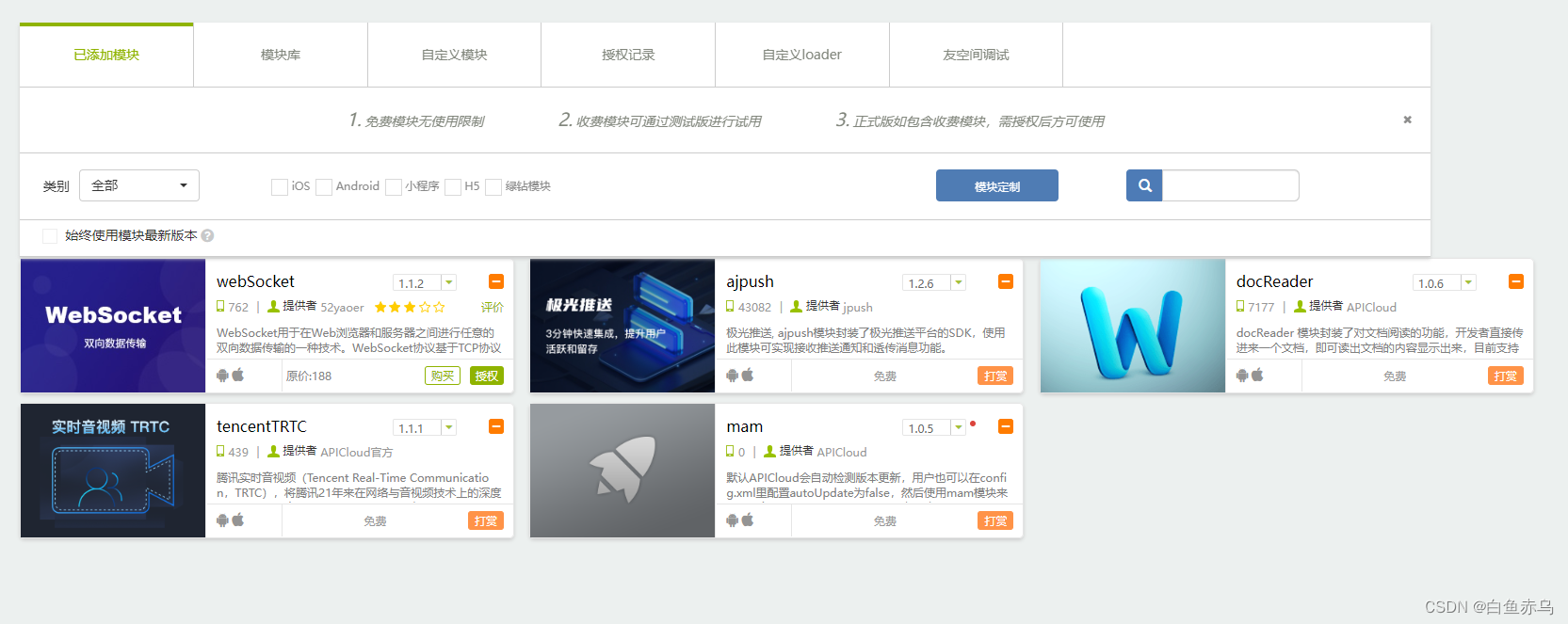The width and height of the screenshot is (1568, 624).
Task: Open mam version dropdown 1.0.5
Action: point(934,427)
